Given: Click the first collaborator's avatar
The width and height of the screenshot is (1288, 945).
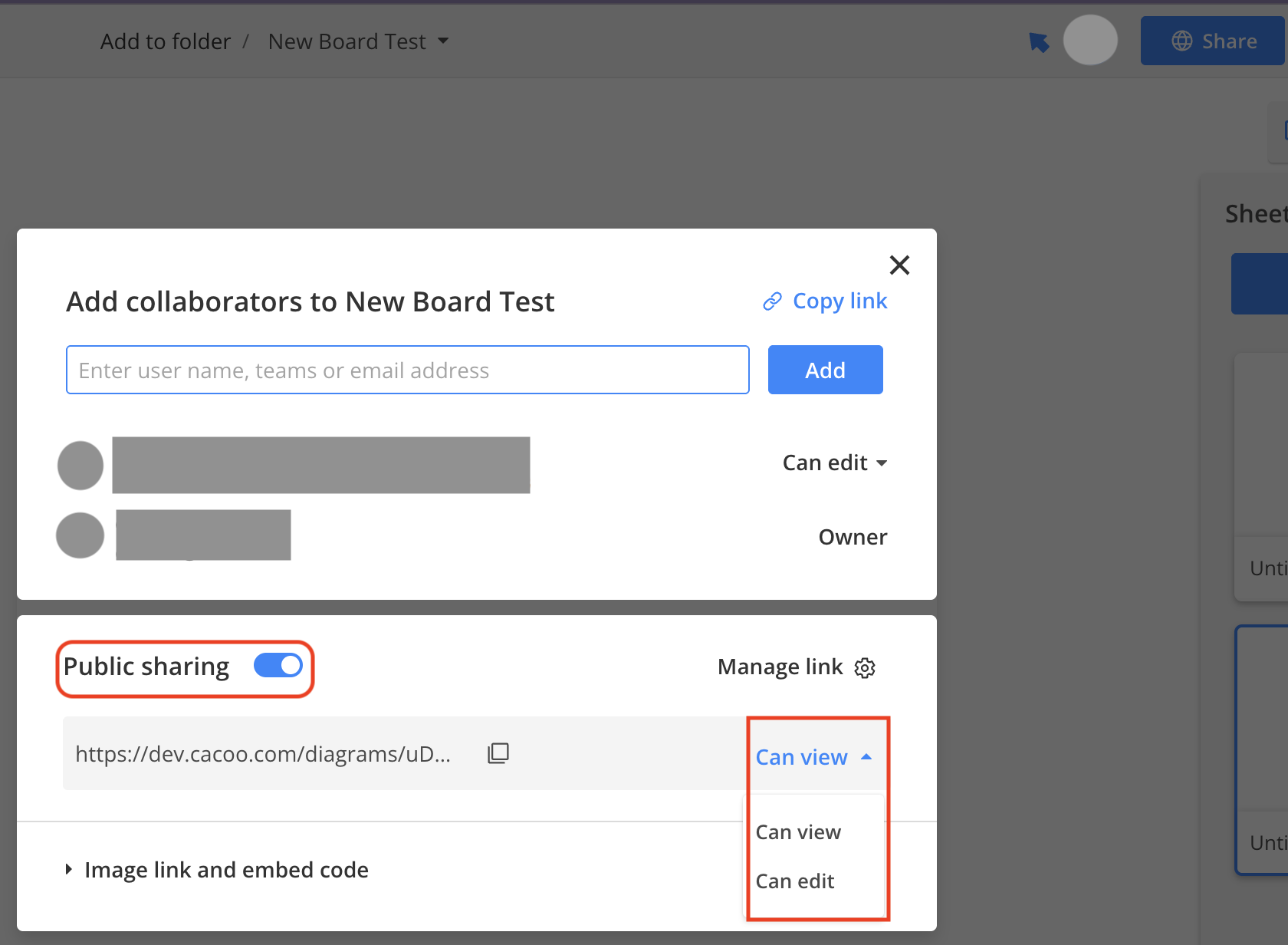Looking at the screenshot, I should tap(80, 466).
